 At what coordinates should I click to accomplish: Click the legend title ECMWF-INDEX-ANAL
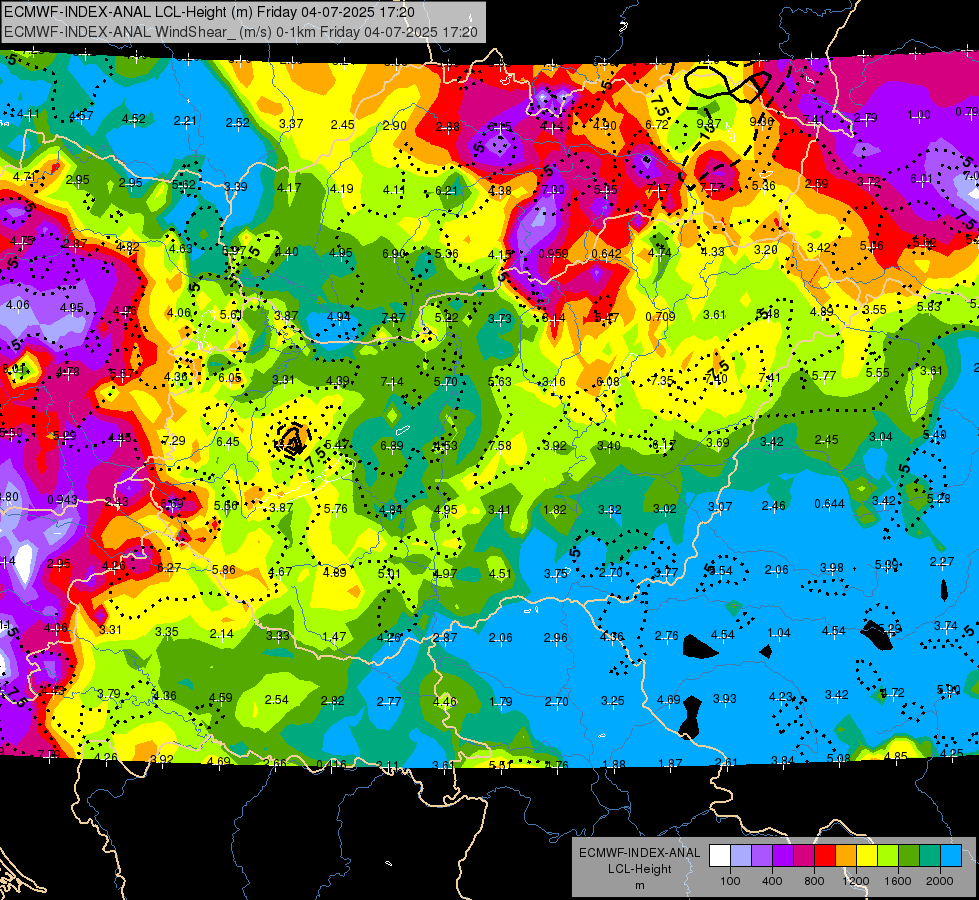click(x=639, y=853)
